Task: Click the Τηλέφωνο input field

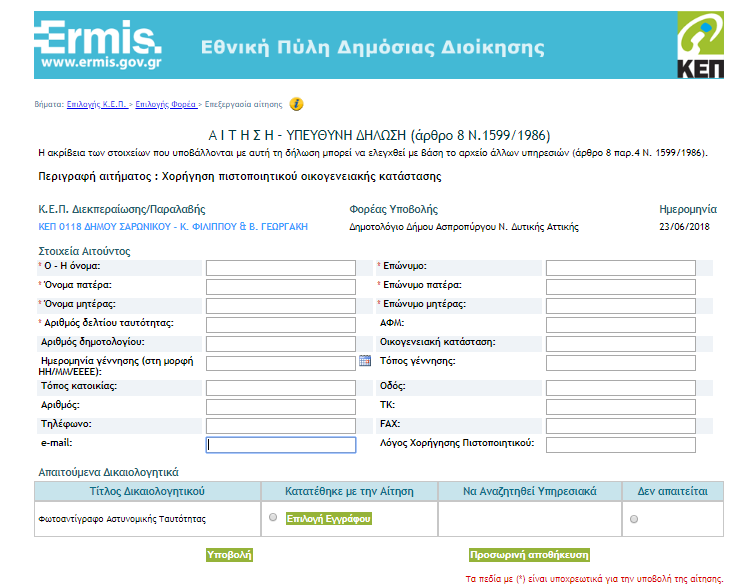Action: tap(280, 426)
